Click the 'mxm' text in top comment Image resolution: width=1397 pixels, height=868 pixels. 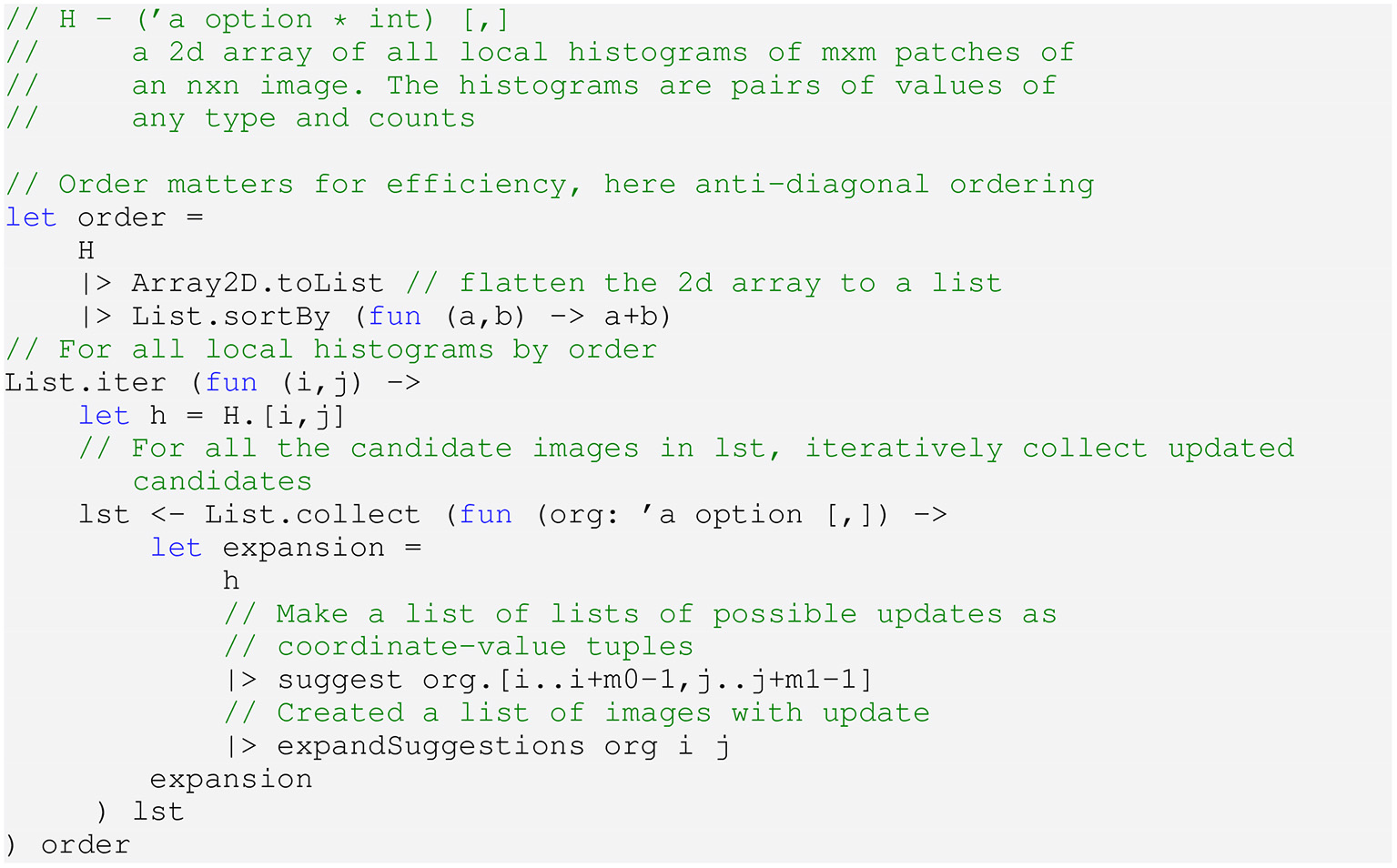(x=848, y=53)
